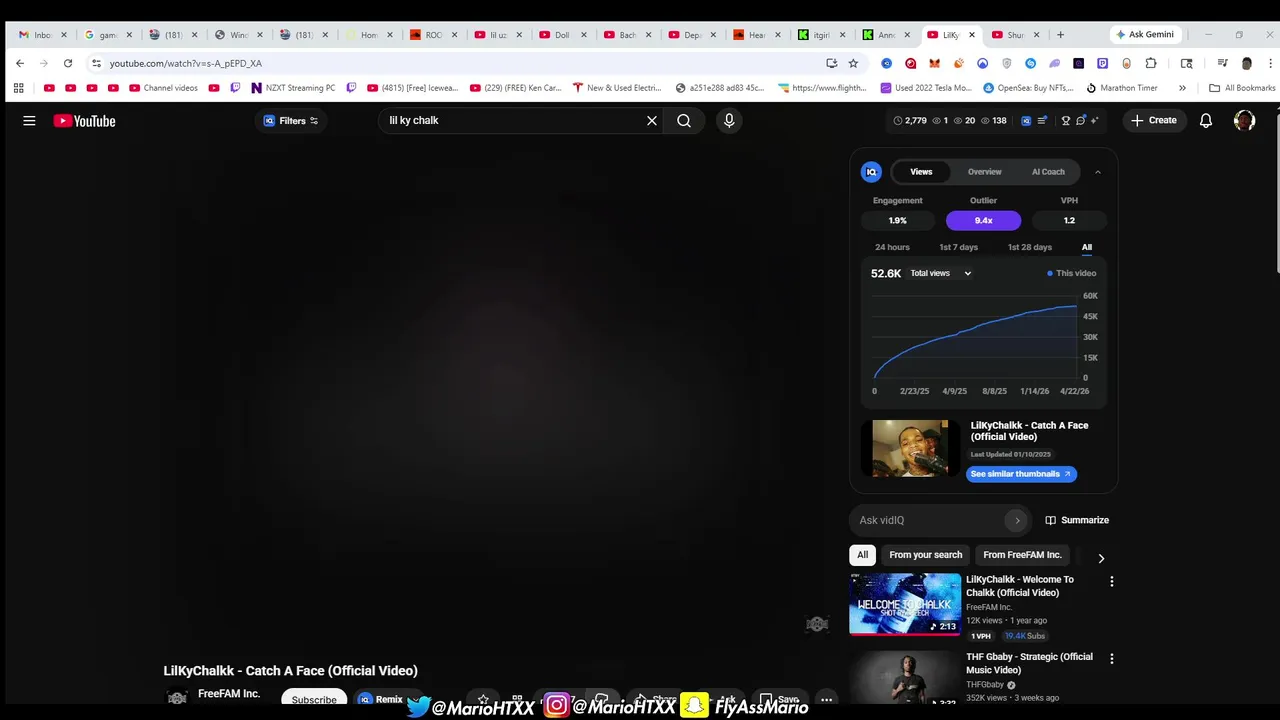This screenshot has width=1280, height=720.
Task: Open site information icon in address bar
Action: [96, 63]
